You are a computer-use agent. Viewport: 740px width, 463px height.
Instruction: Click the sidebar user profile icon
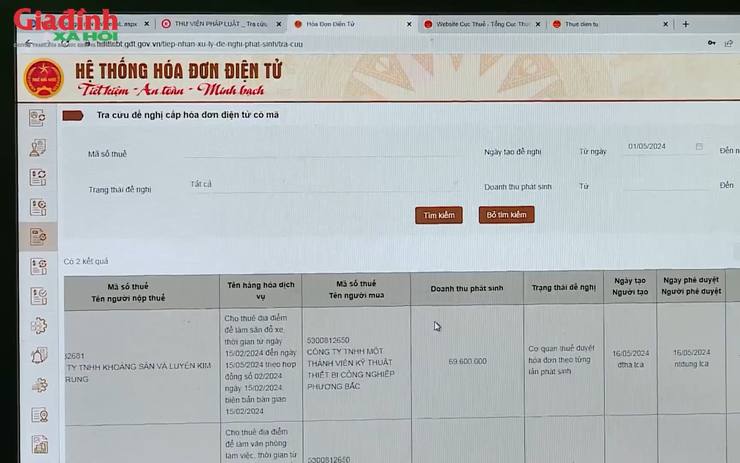coord(38,148)
